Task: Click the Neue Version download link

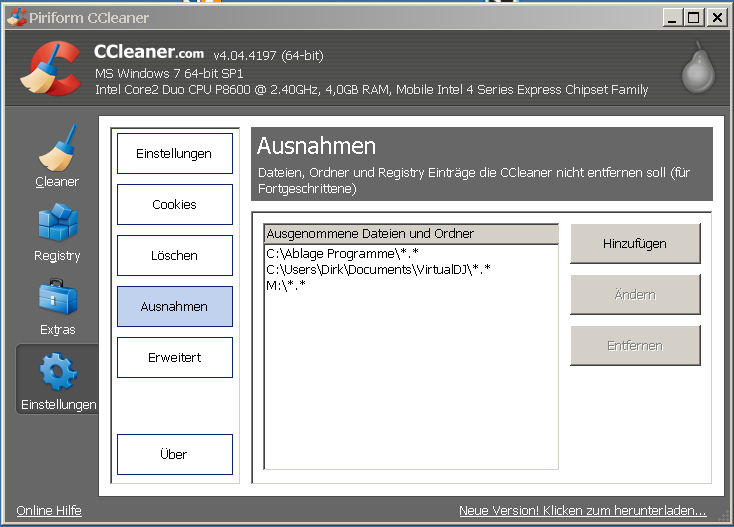Action: [x=582, y=510]
